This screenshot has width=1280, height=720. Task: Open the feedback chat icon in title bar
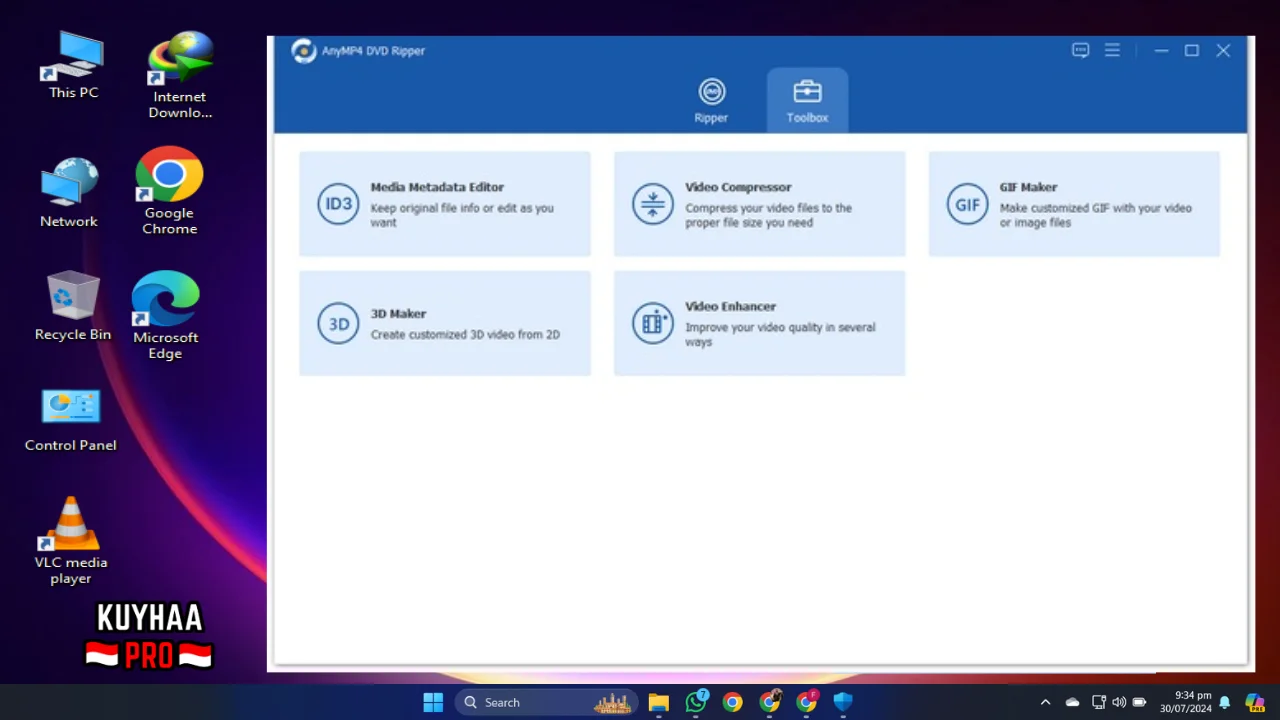point(1080,50)
